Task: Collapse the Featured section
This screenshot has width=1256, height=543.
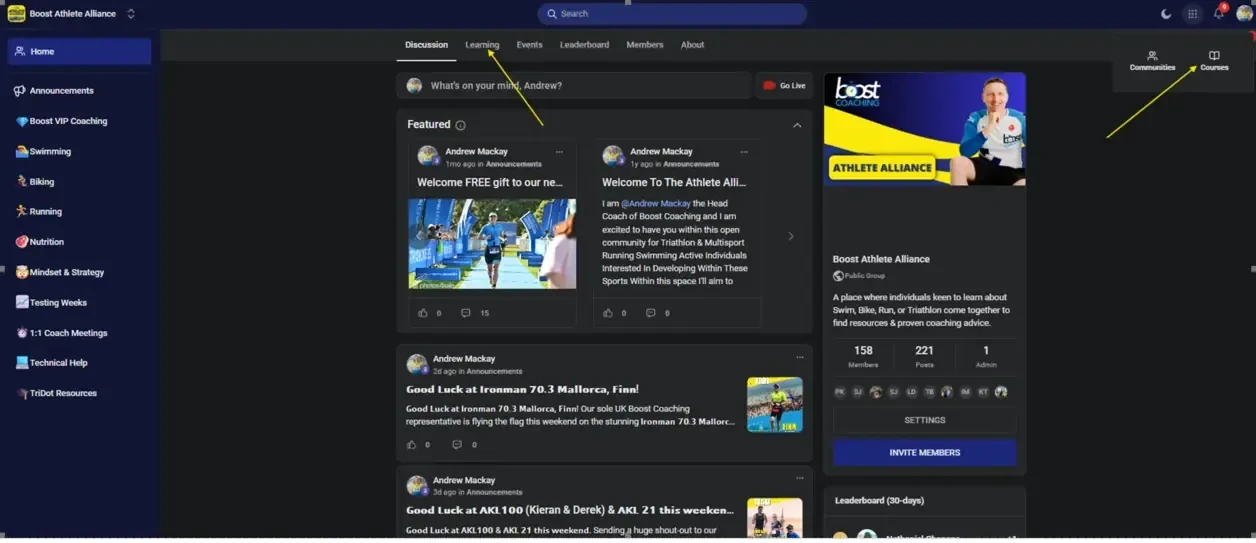Action: [x=797, y=125]
